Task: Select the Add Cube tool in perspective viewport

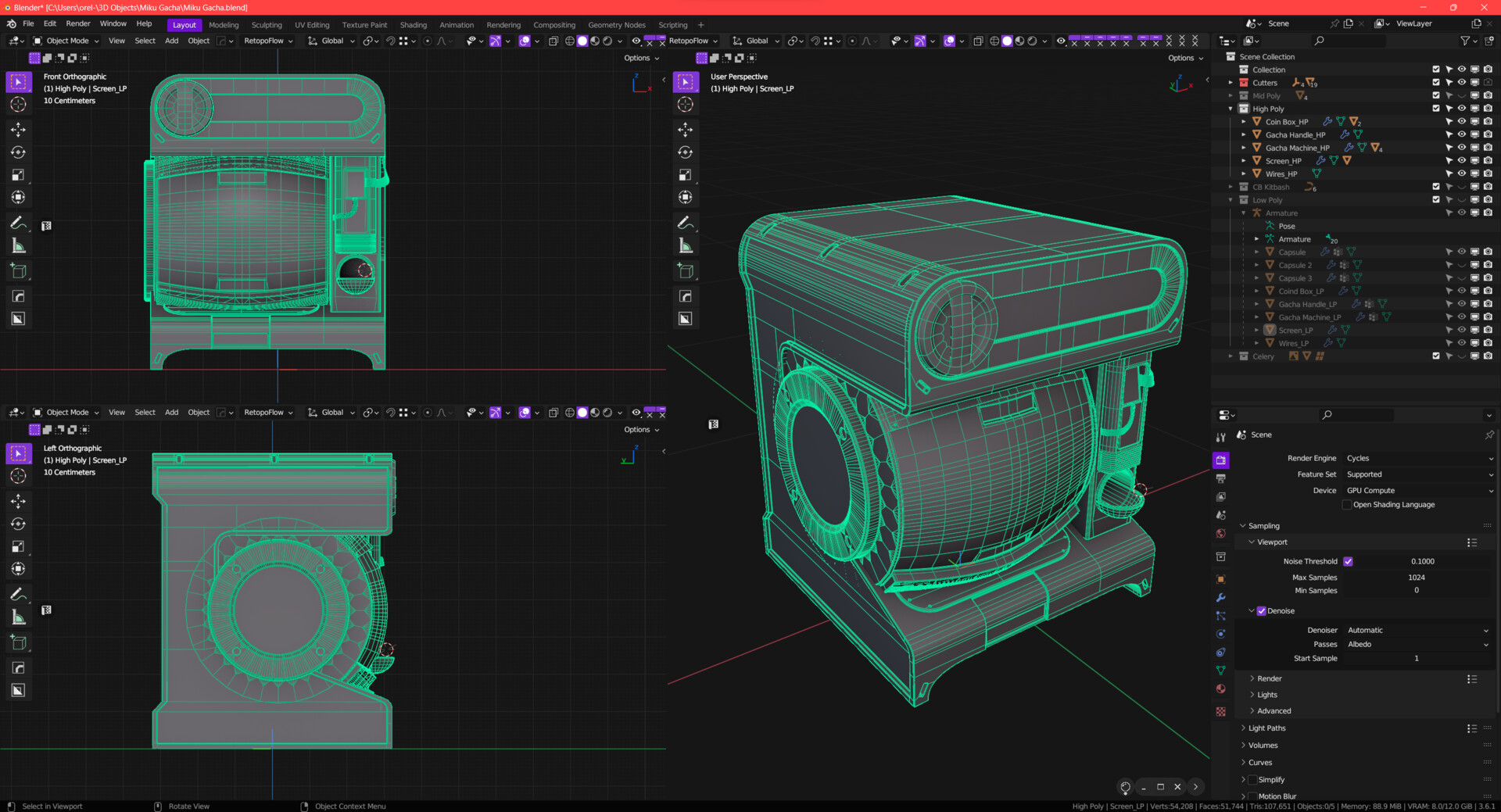Action: pyautogui.click(x=686, y=271)
